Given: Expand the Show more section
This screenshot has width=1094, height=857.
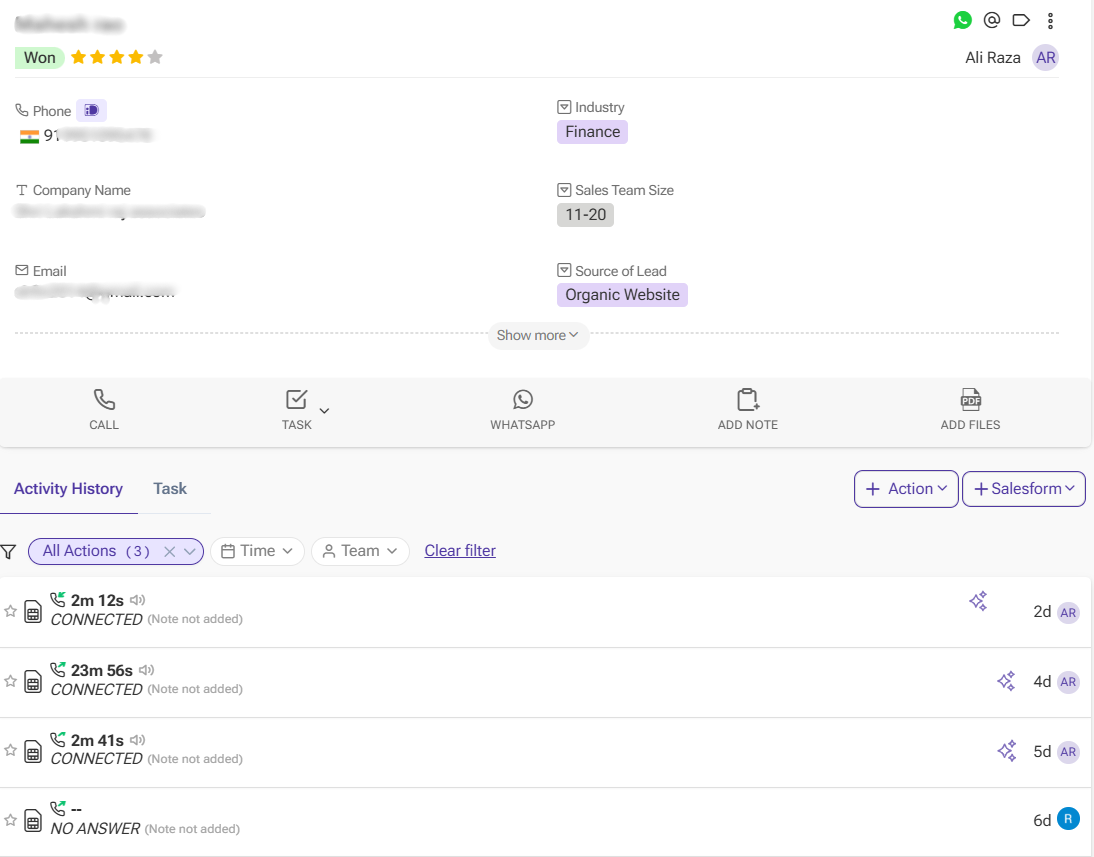Looking at the screenshot, I should coord(538,336).
